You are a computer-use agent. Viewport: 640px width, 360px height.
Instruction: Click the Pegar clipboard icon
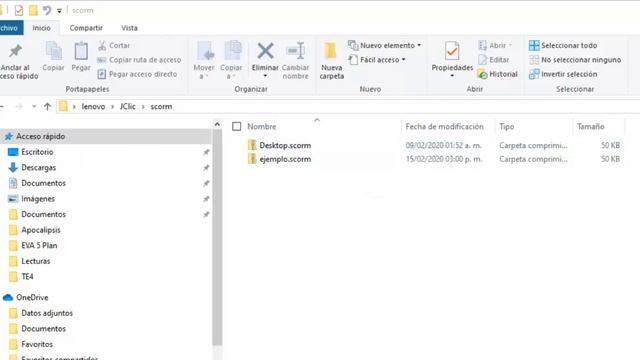point(81,51)
